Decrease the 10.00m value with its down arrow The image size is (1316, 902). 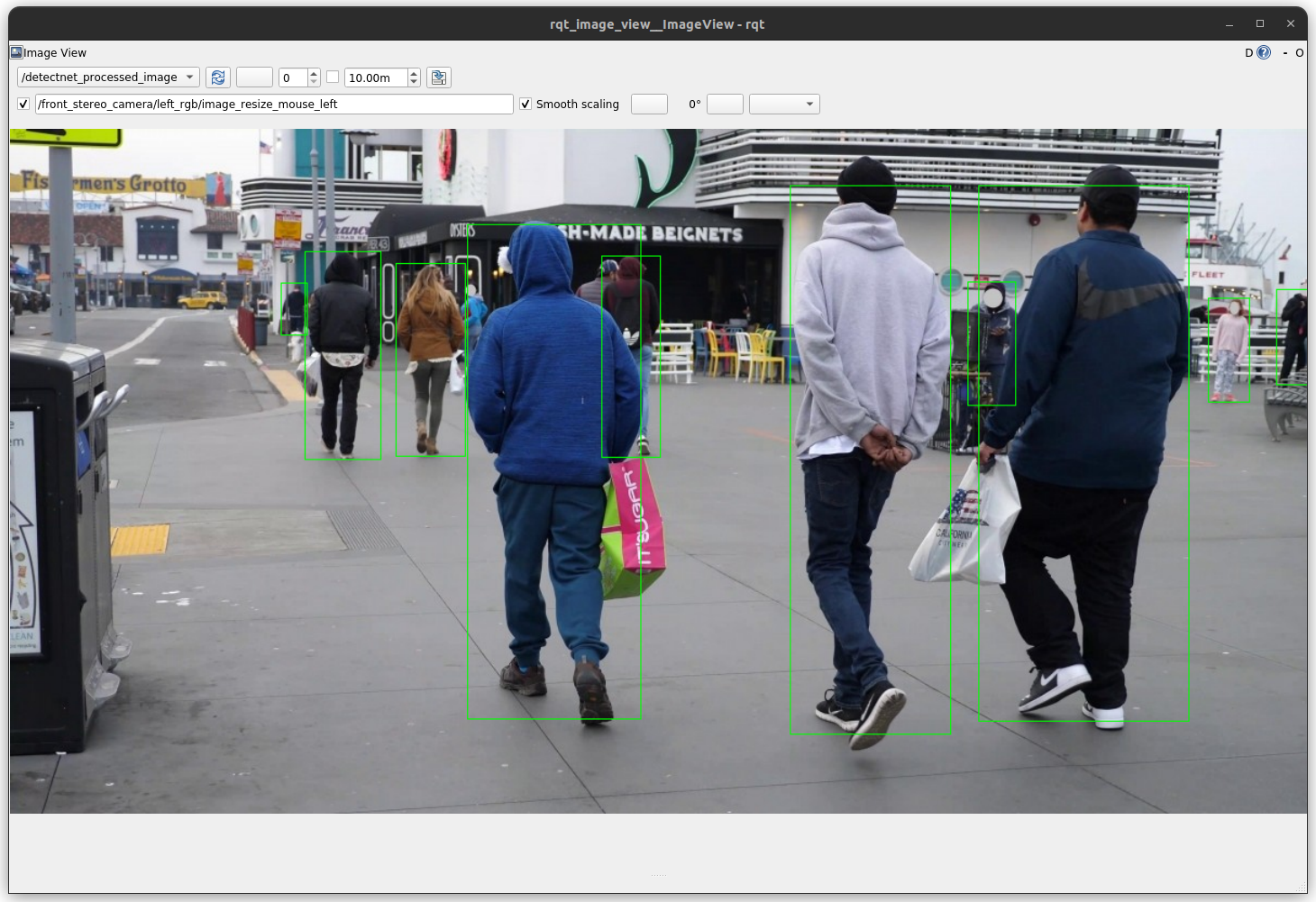(413, 82)
